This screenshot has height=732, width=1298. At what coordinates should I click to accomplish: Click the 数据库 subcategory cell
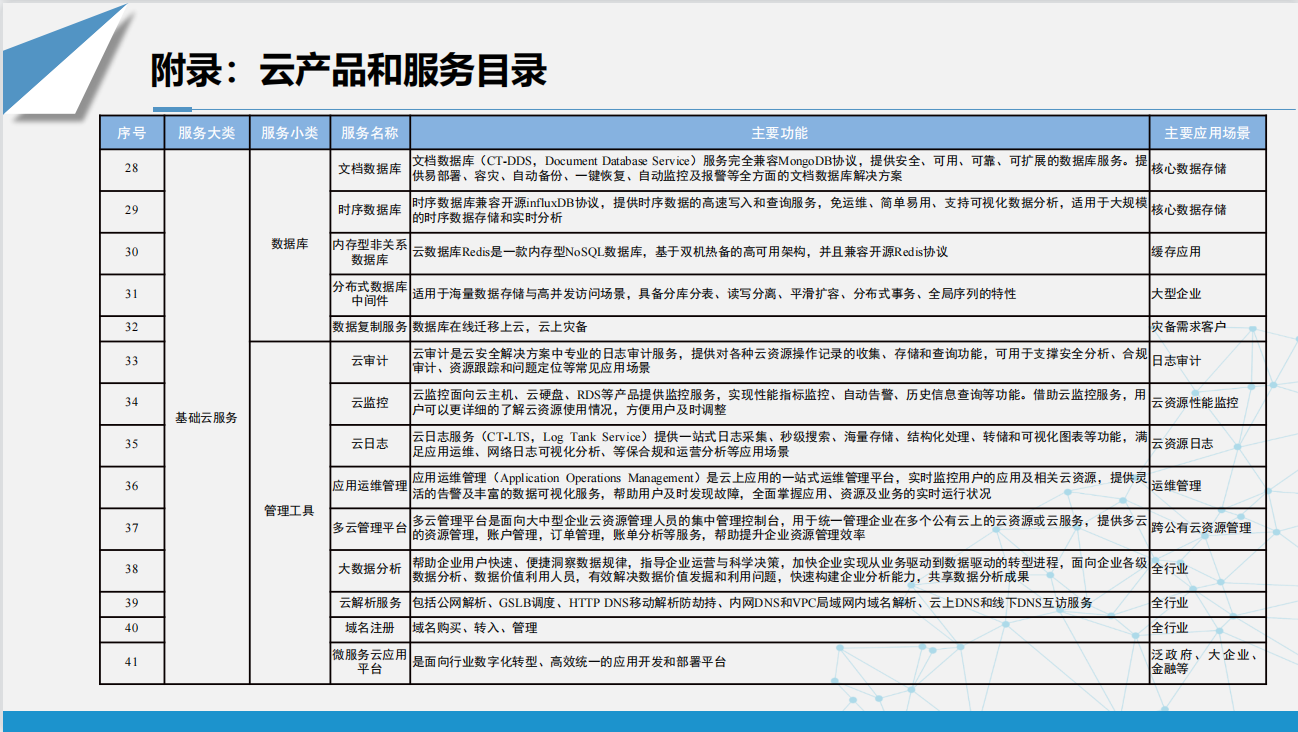click(x=289, y=244)
